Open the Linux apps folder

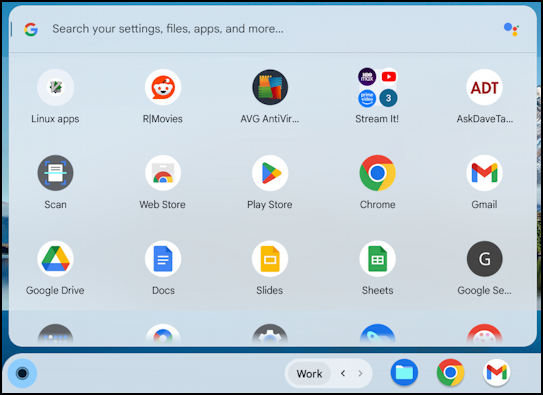pos(55,87)
